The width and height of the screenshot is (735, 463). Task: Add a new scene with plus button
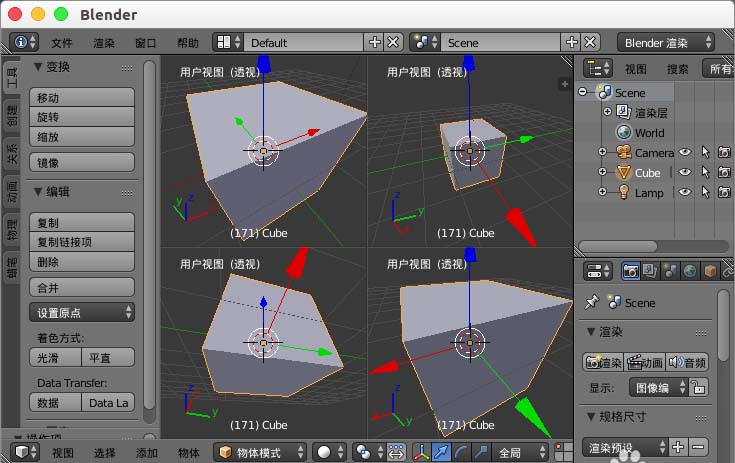(571, 42)
